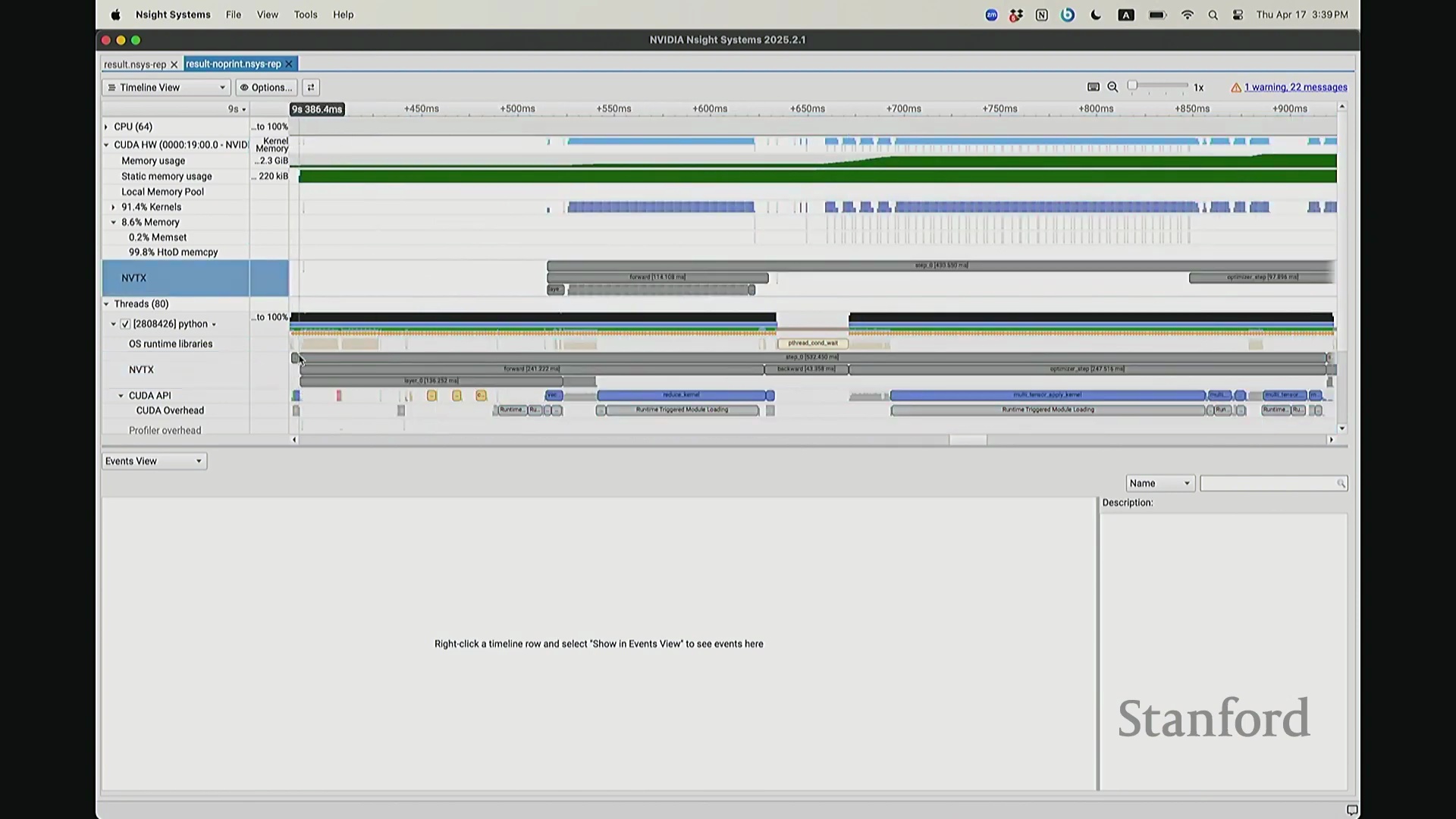This screenshot has width=1456, height=819.
Task: Click the Options... button
Action: point(266,87)
